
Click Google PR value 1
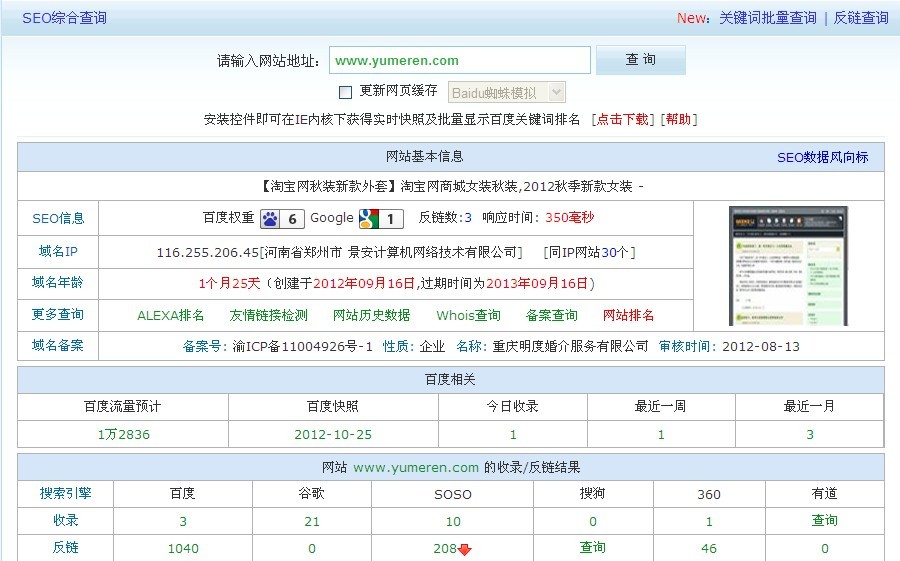tap(391, 219)
